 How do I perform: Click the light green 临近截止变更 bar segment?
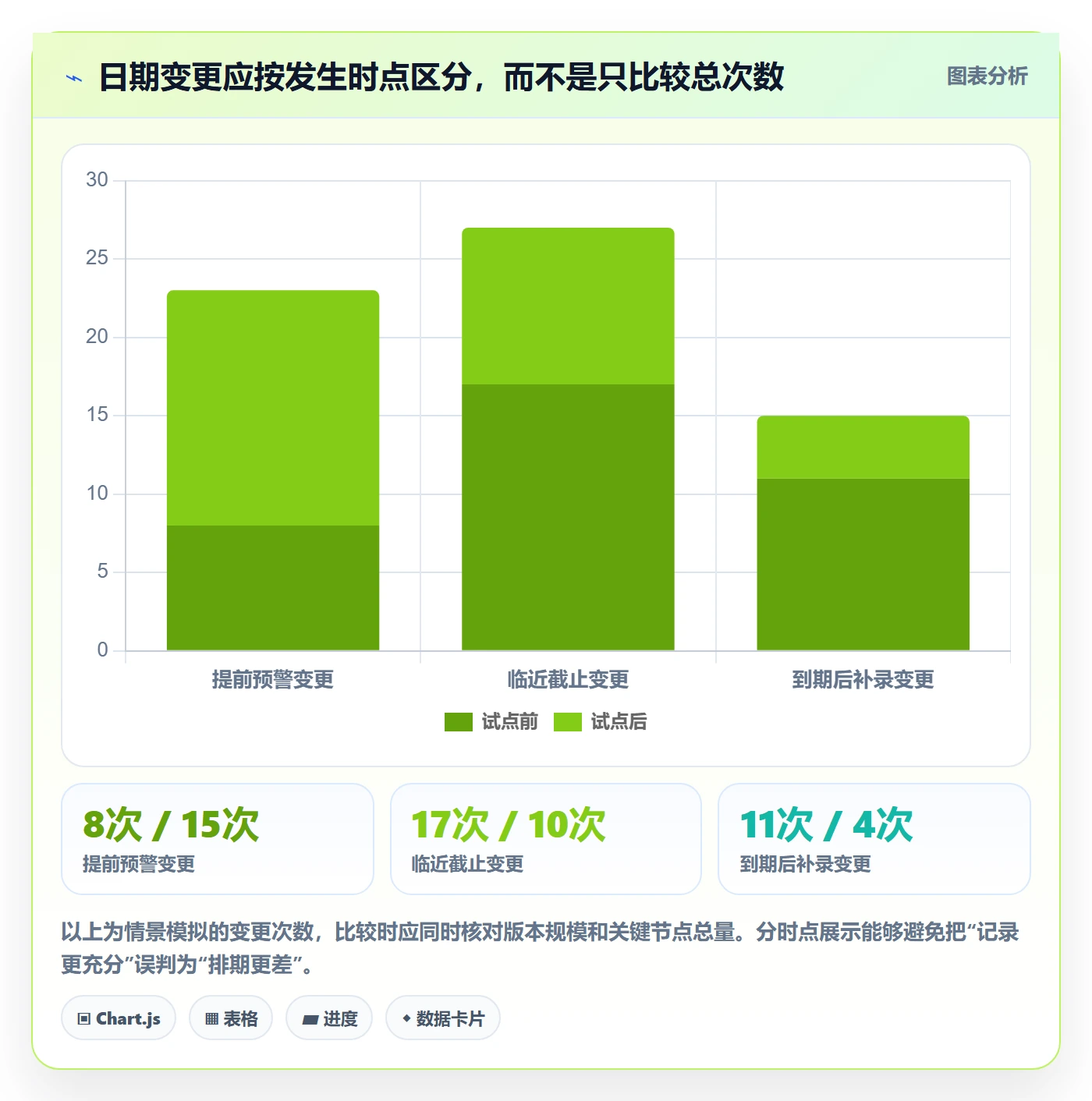[568, 306]
